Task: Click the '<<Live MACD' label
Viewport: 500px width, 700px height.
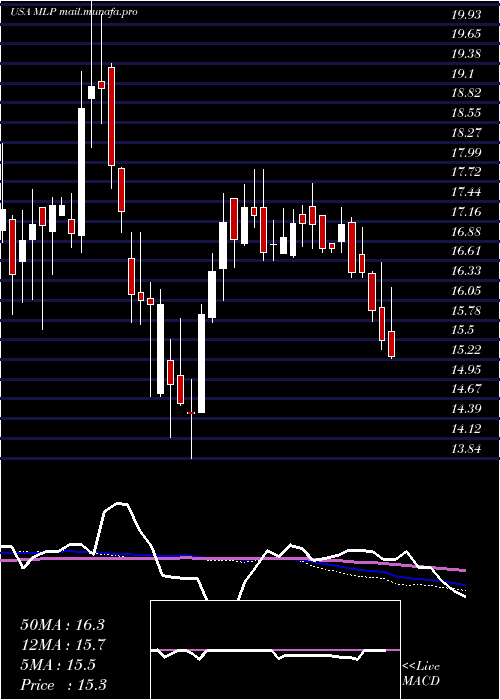Action: pyautogui.click(x=421, y=674)
